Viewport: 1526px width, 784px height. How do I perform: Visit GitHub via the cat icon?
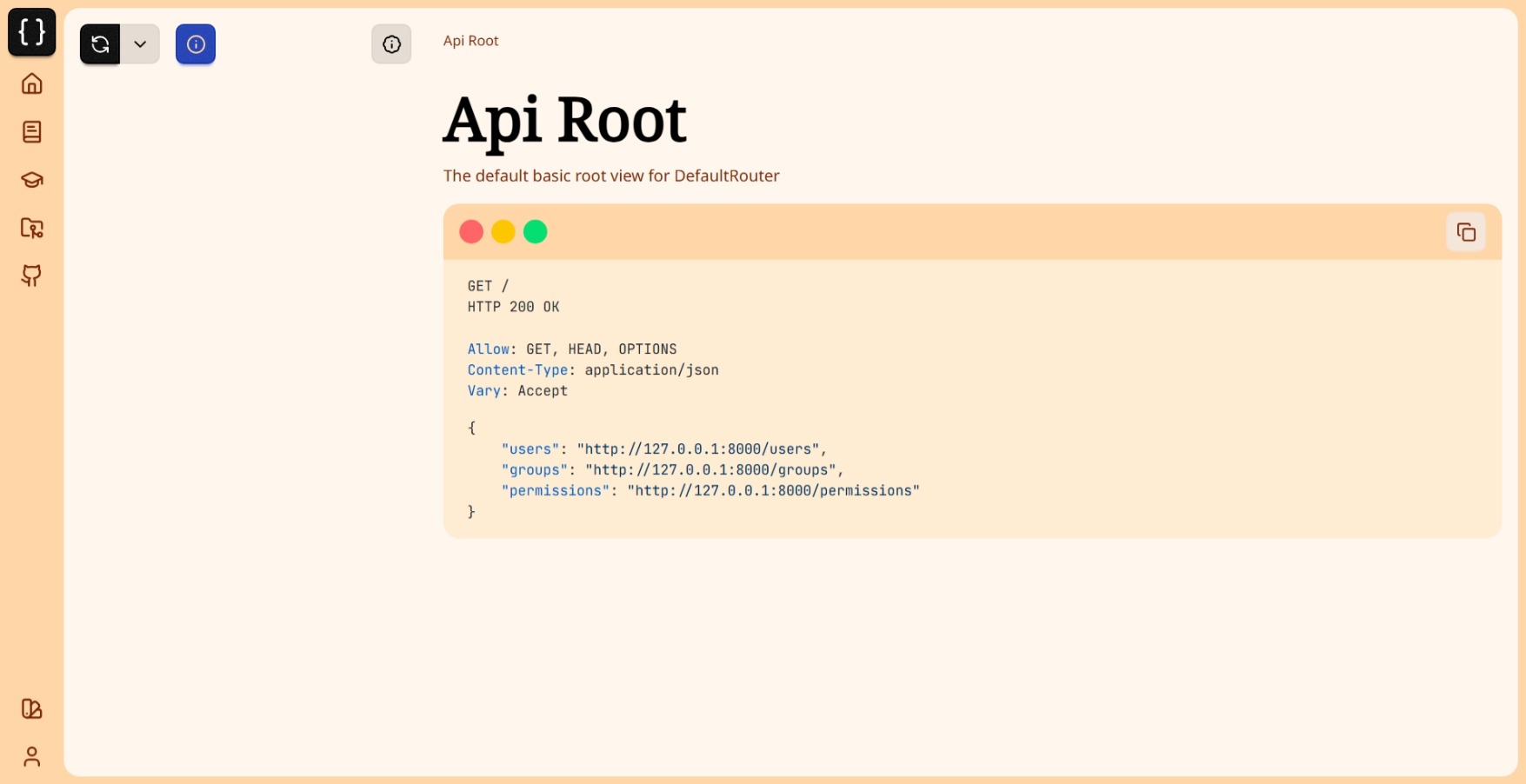[31, 276]
